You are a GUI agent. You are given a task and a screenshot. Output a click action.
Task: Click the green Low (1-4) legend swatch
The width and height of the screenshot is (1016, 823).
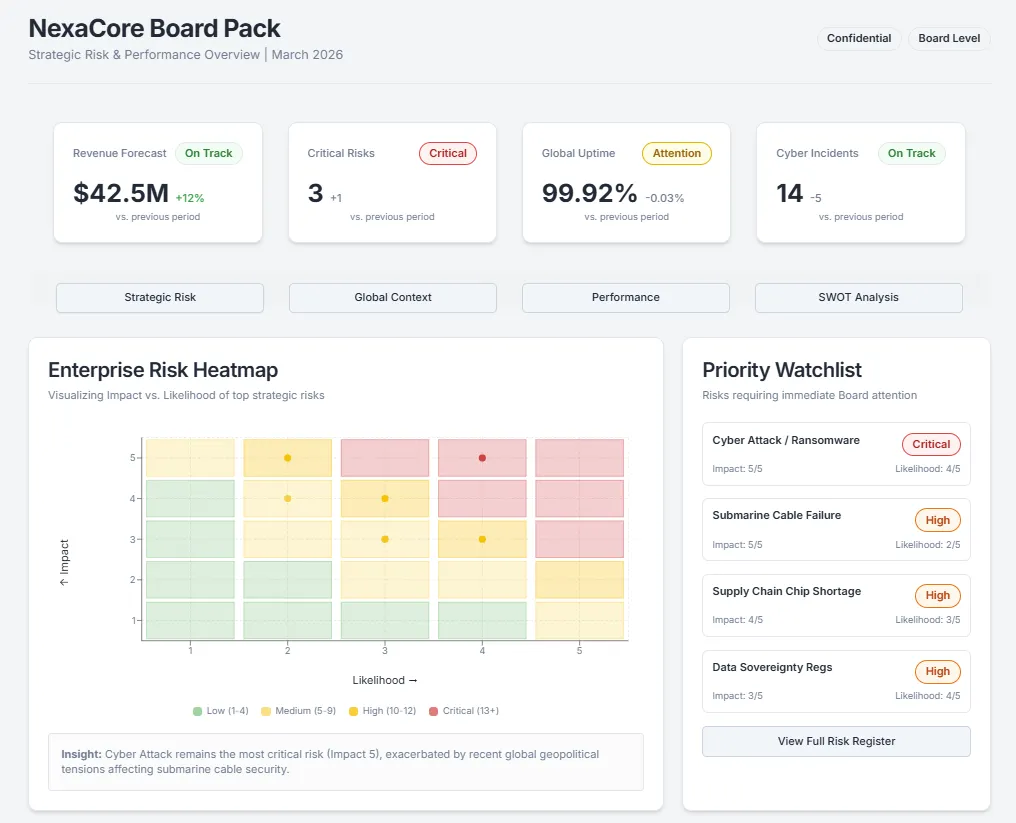pyautogui.click(x=198, y=712)
